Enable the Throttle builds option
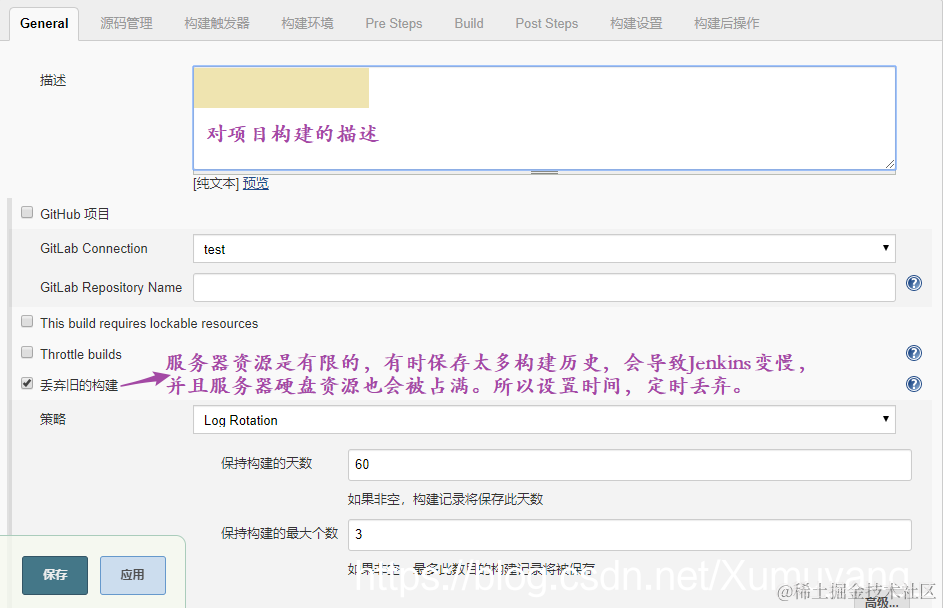Image resolution: width=943 pixels, height=608 pixels. click(26, 352)
